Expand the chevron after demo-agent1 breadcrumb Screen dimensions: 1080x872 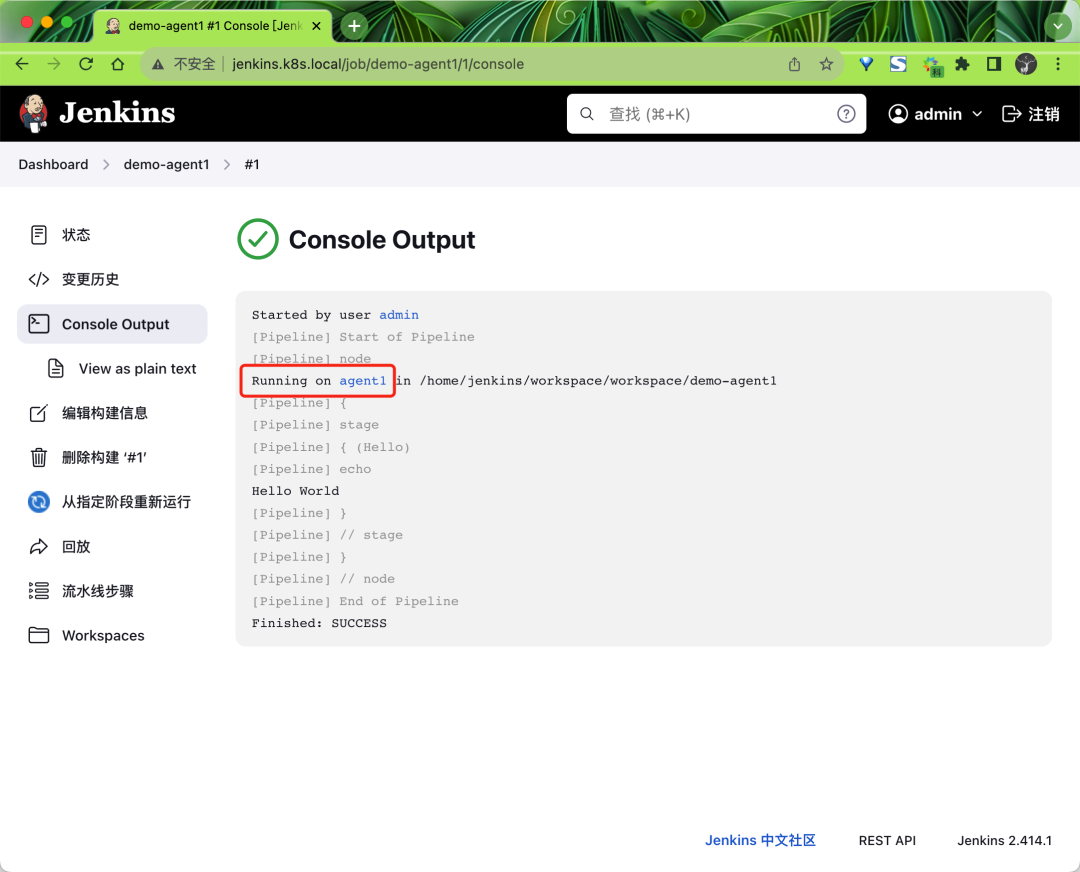coord(227,165)
